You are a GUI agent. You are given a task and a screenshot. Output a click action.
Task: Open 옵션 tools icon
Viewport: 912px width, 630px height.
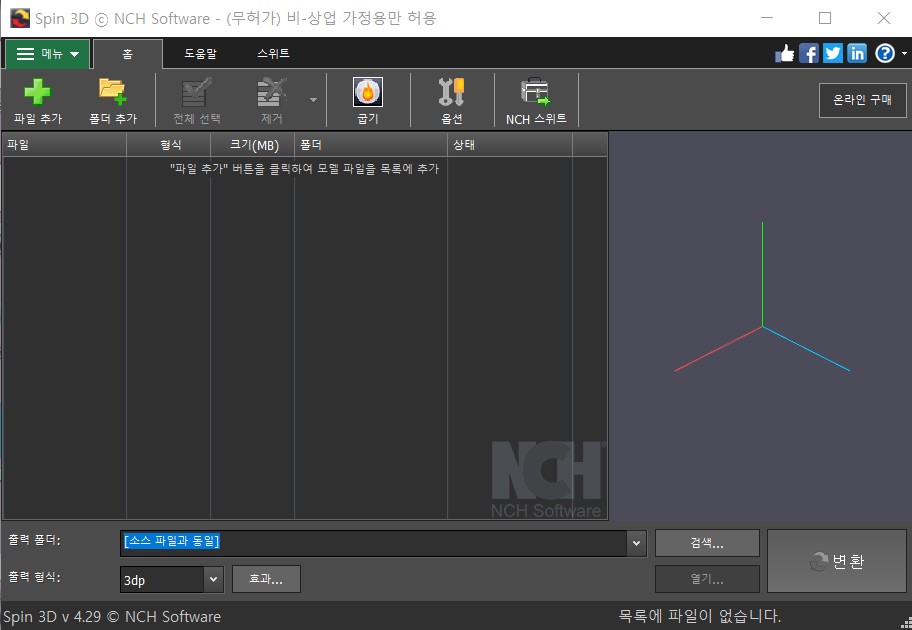pos(451,92)
